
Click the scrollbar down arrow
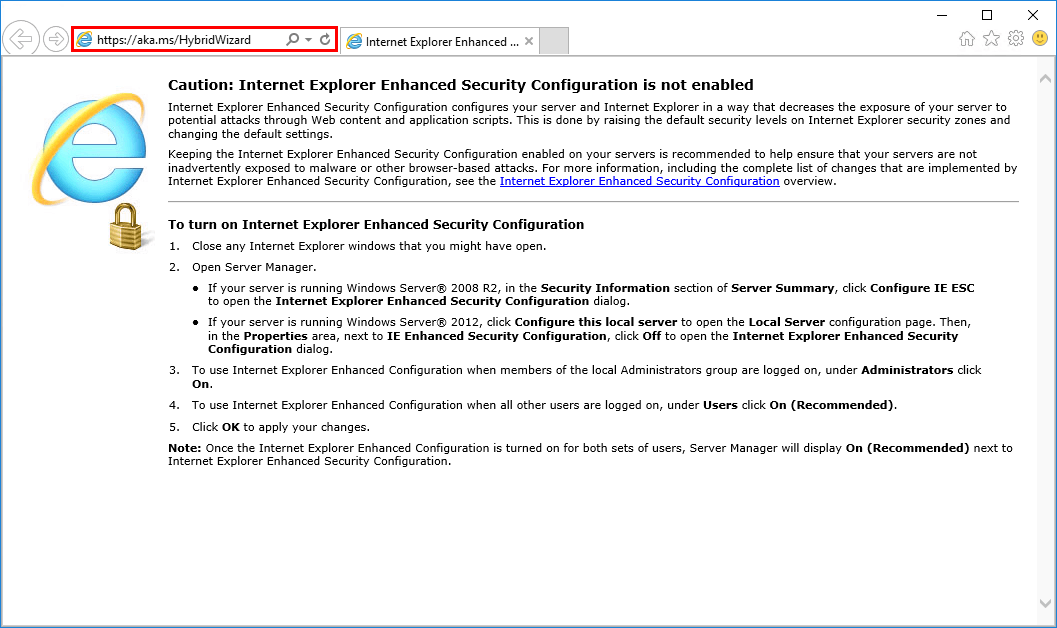[x=1045, y=604]
